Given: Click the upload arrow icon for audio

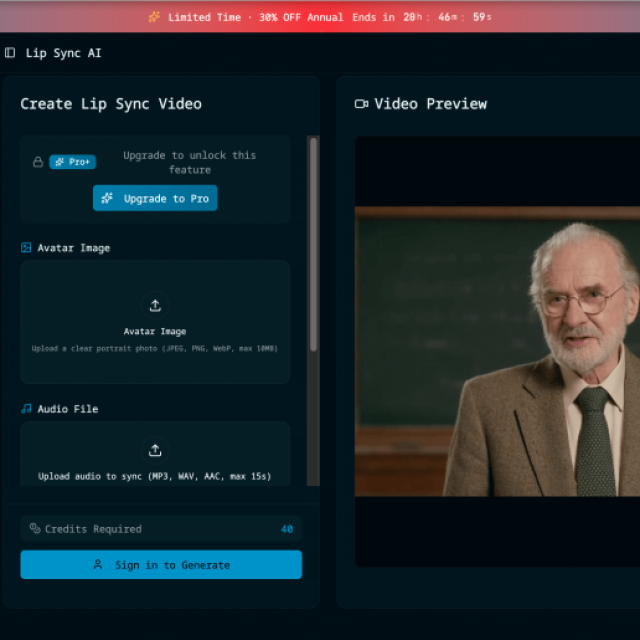Looking at the screenshot, I should 155,450.
